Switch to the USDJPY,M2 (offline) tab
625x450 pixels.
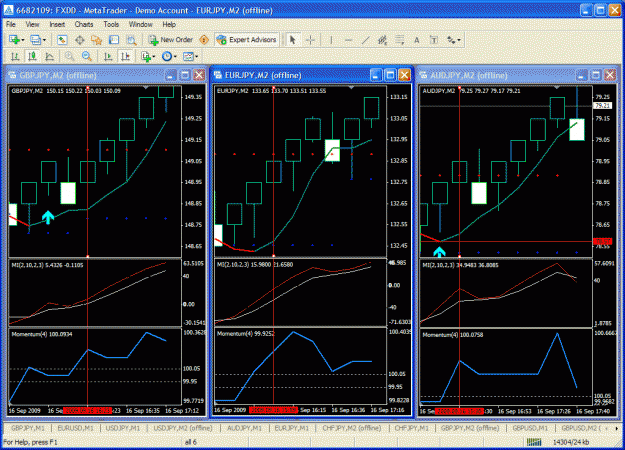(183, 428)
